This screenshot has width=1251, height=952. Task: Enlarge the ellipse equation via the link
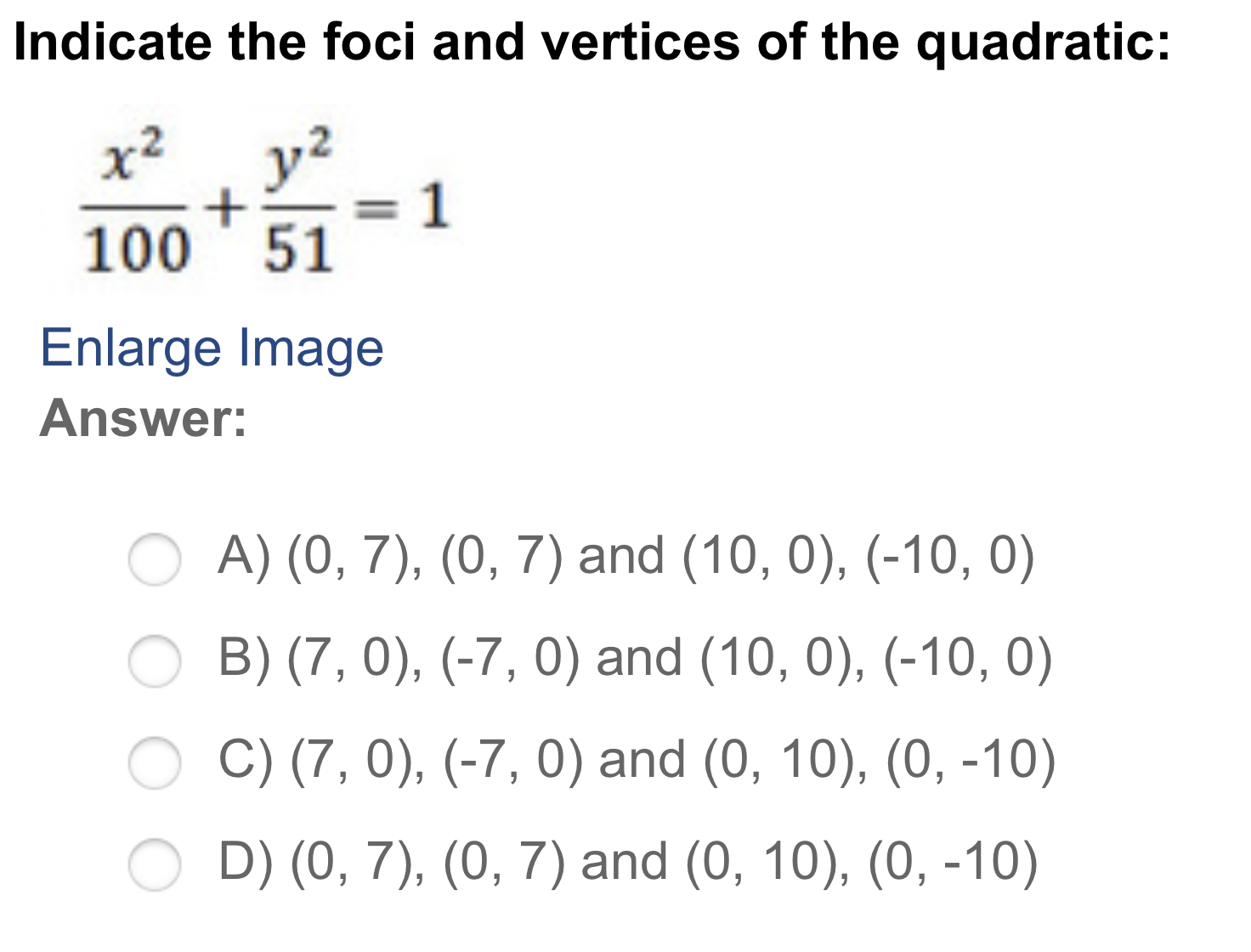212,348
